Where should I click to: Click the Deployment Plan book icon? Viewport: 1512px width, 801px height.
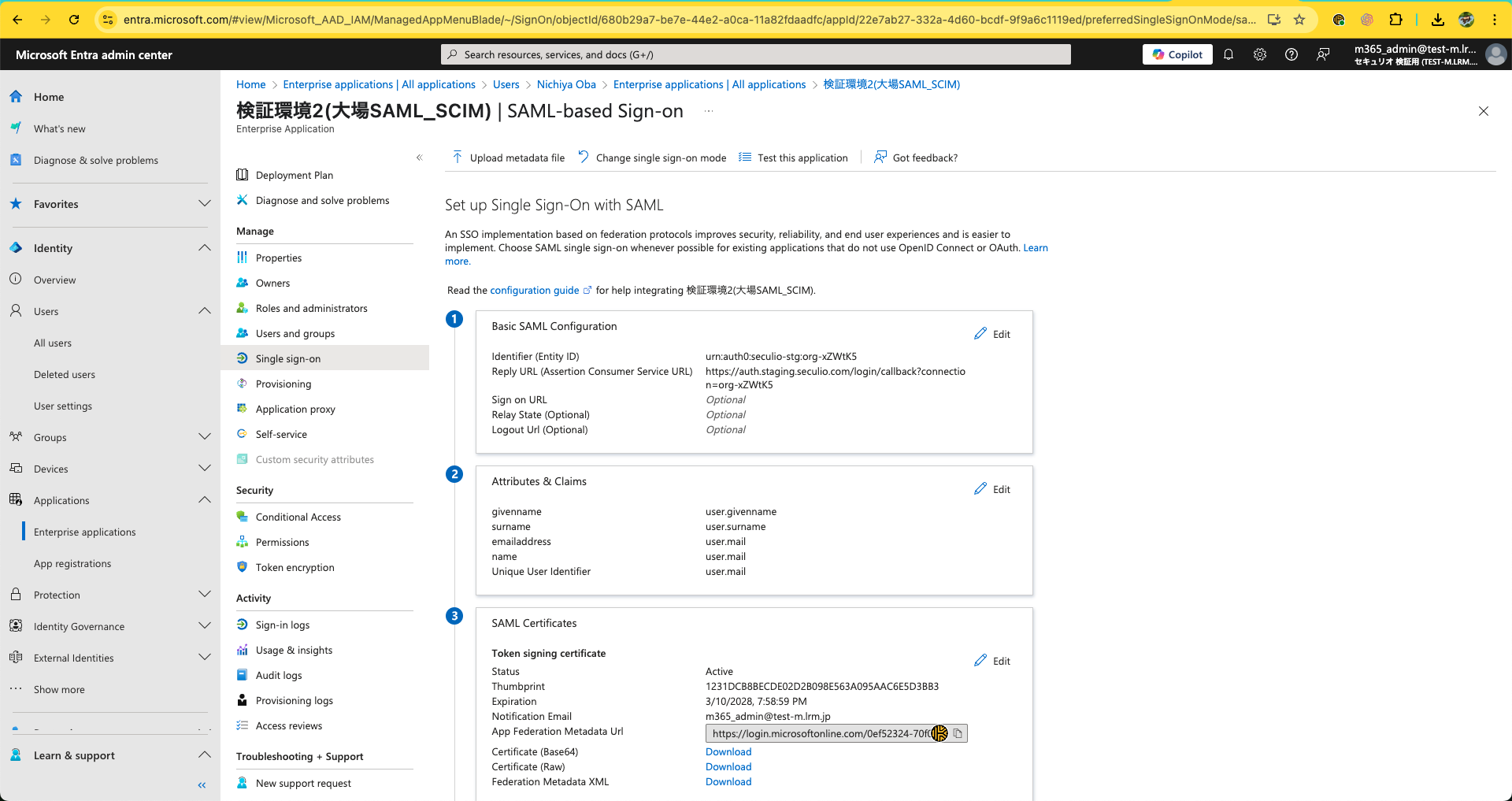click(x=243, y=175)
